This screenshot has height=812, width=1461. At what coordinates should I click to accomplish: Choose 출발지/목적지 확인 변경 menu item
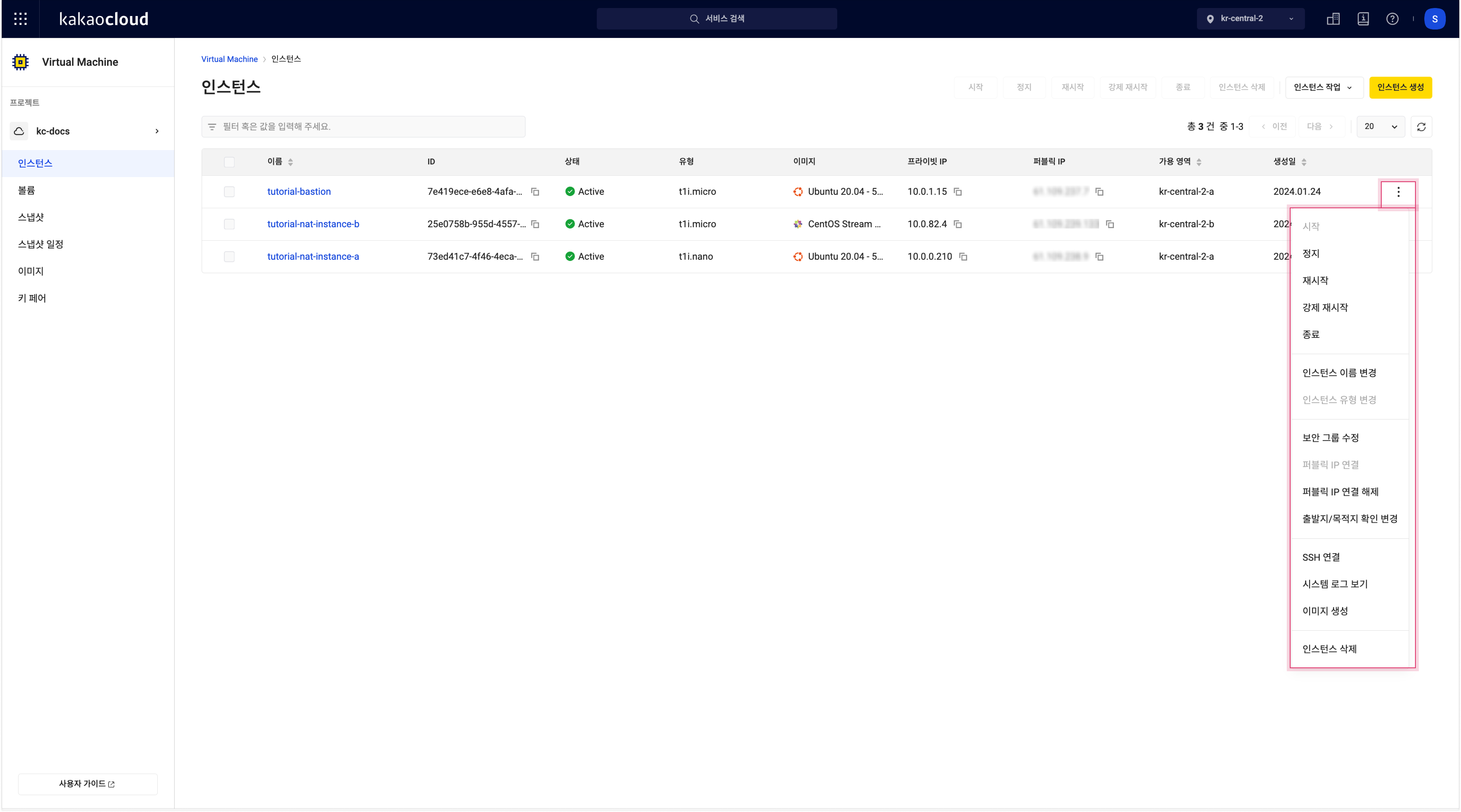click(1350, 519)
